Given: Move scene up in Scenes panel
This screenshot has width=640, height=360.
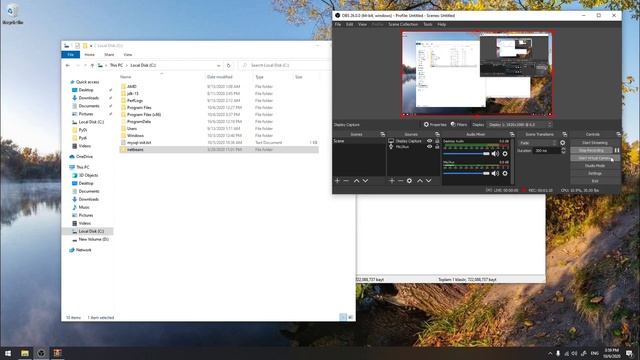Looking at the screenshot, I should tap(356, 180).
